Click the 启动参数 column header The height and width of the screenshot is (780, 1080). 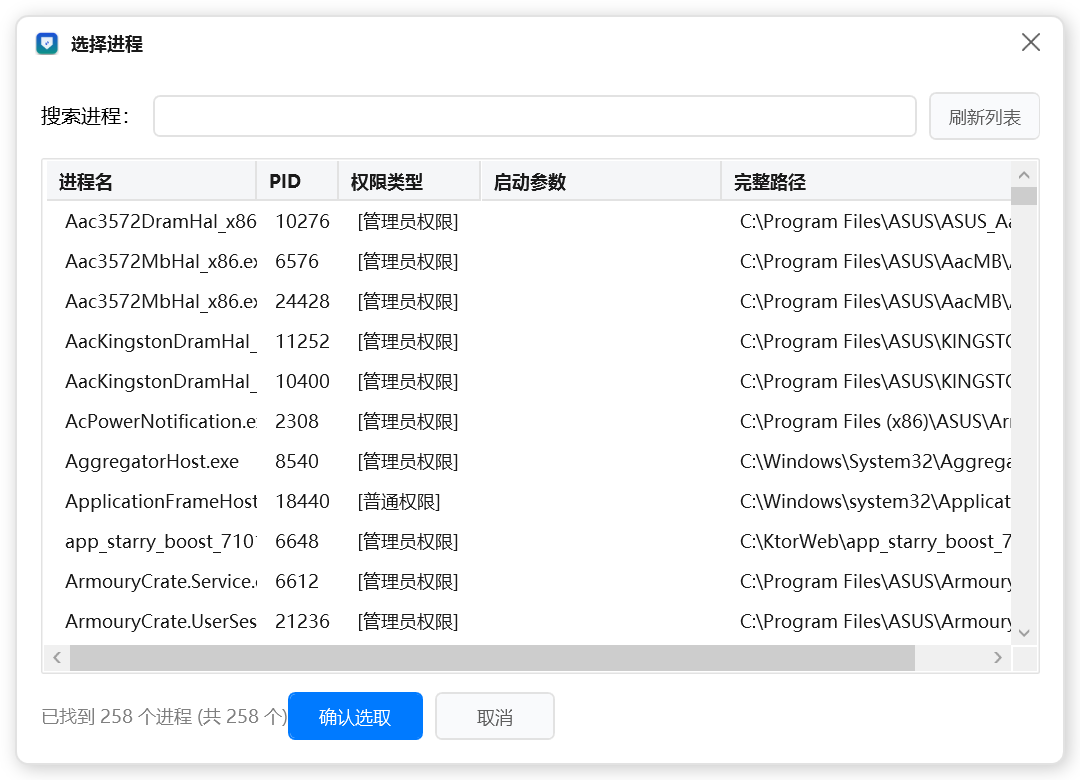(x=601, y=181)
